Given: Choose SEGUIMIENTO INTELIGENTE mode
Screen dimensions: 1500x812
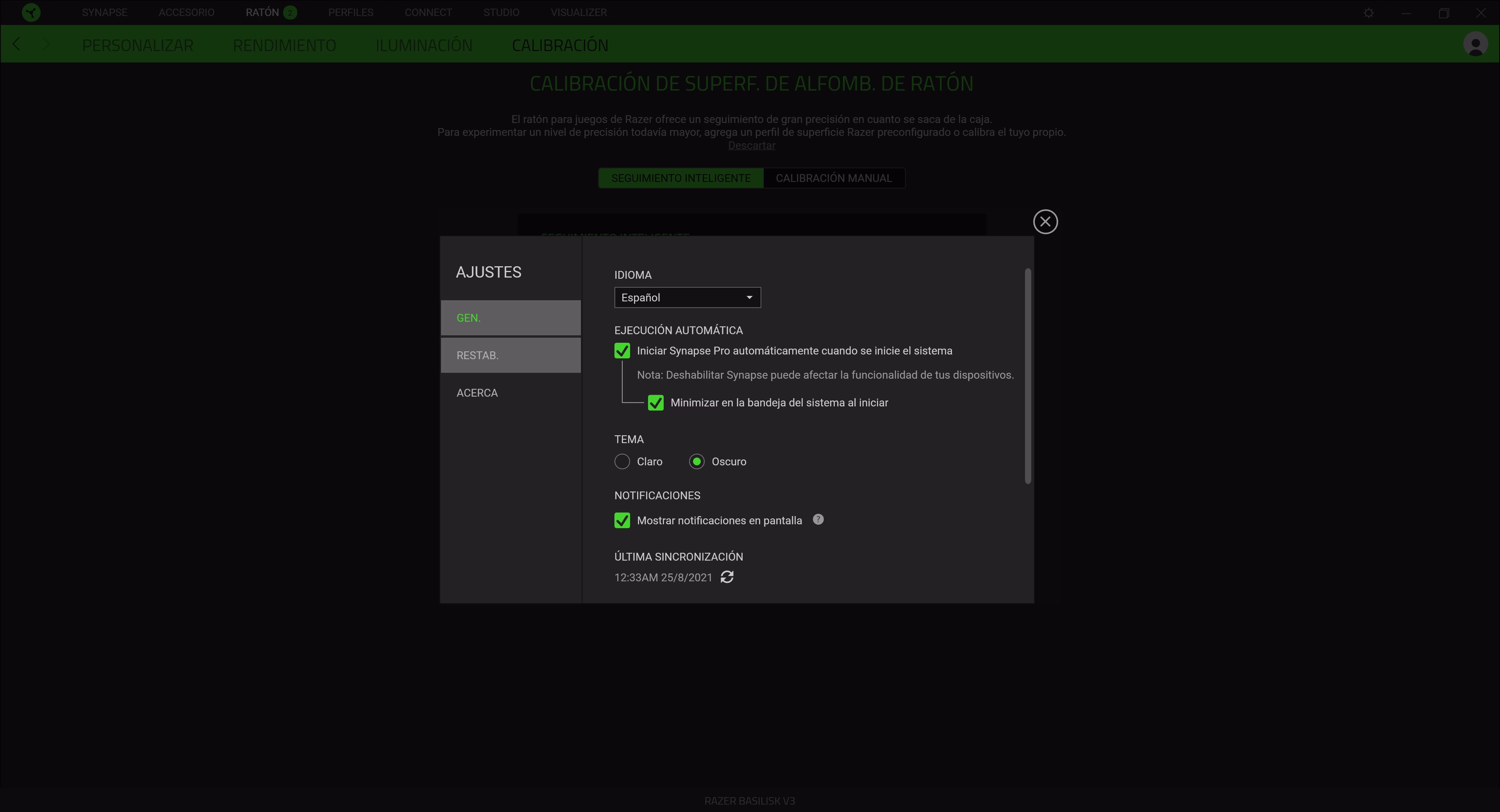Looking at the screenshot, I should tap(681, 178).
